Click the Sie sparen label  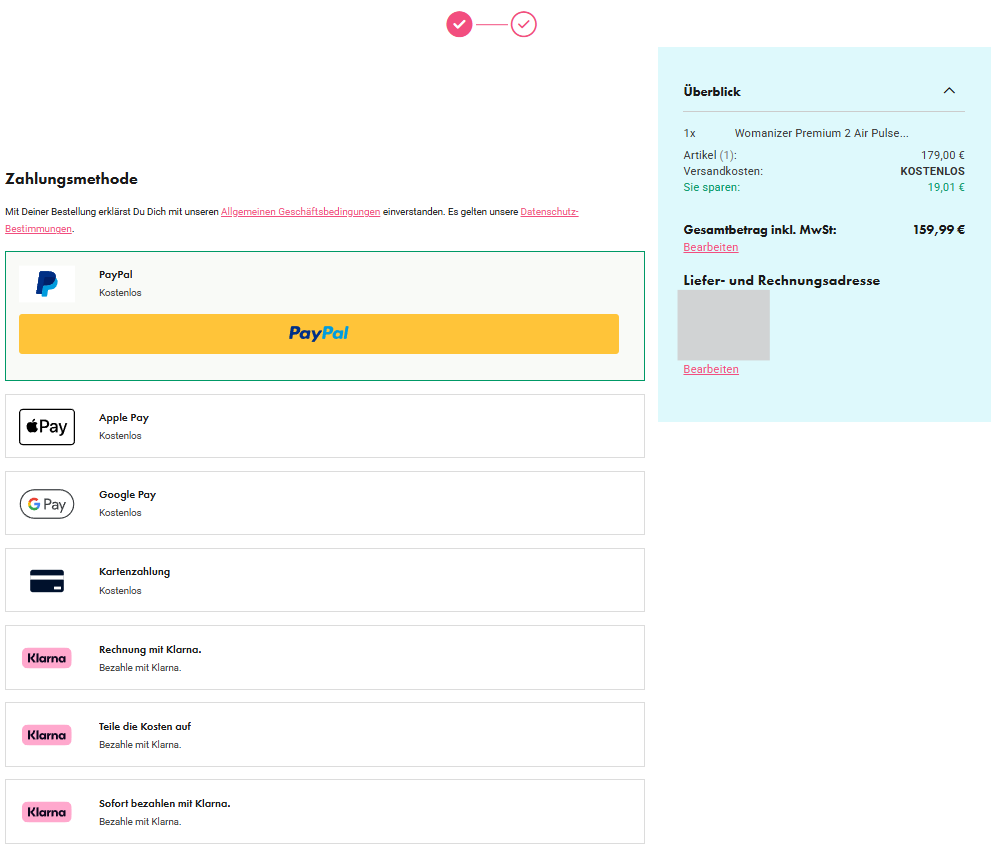click(712, 187)
